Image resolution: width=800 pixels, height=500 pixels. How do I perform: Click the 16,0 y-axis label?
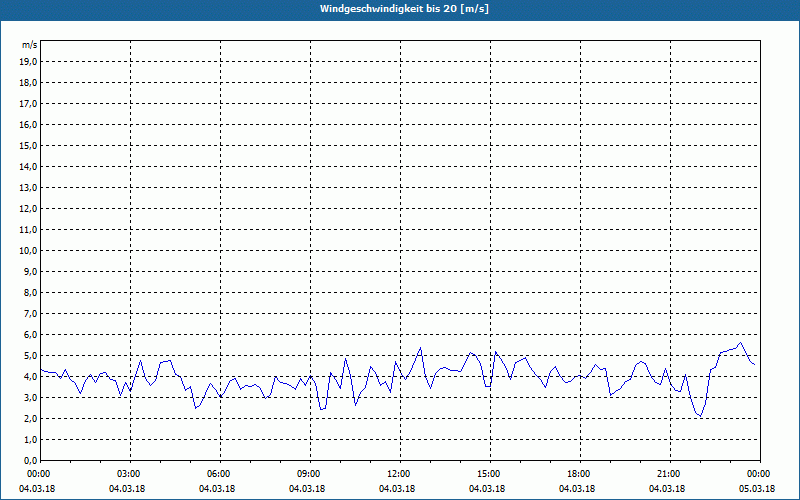(29, 124)
